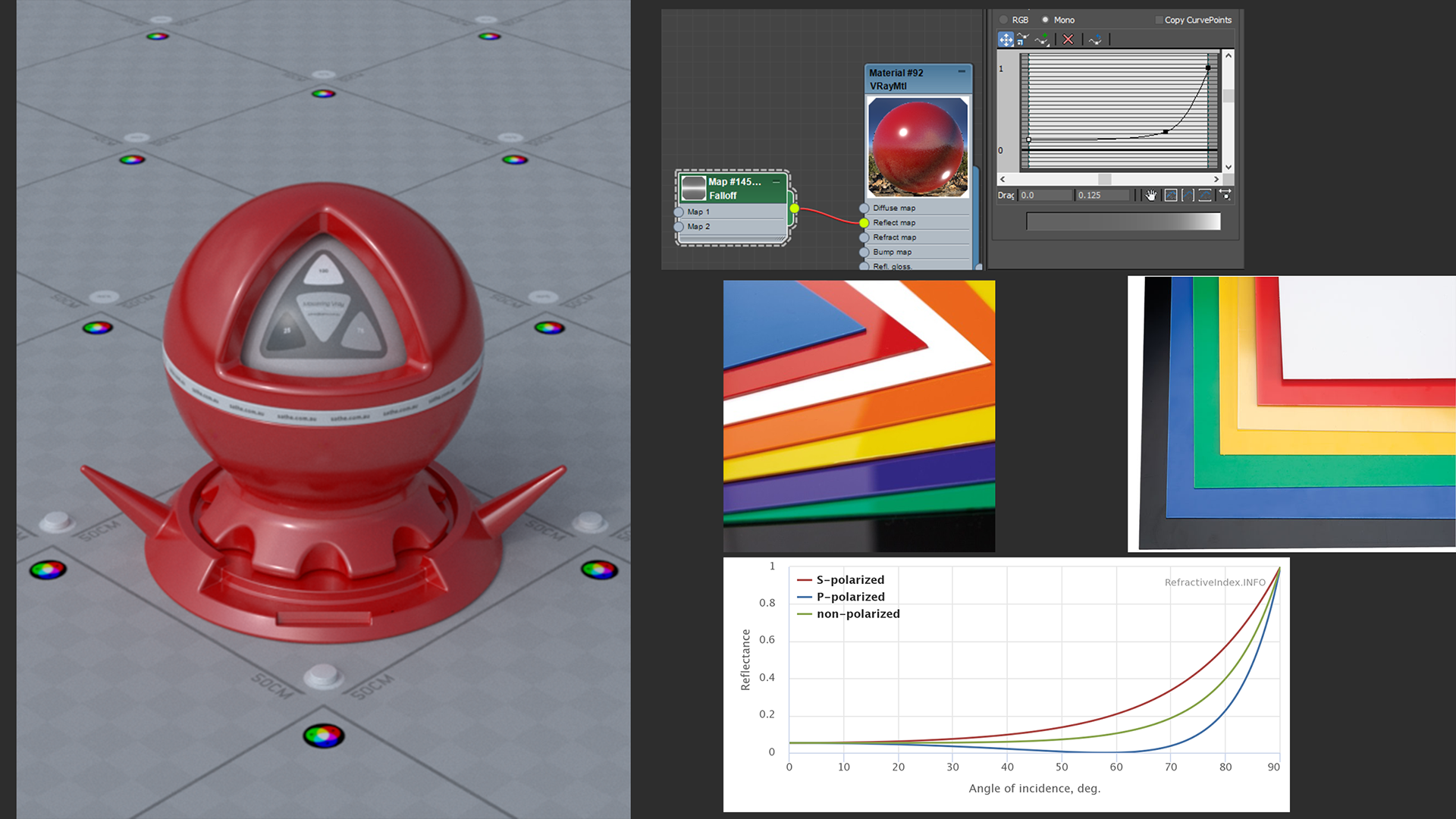This screenshot has height=819, width=1456.
Task: Click the S-polarized legend entry
Action: click(840, 580)
